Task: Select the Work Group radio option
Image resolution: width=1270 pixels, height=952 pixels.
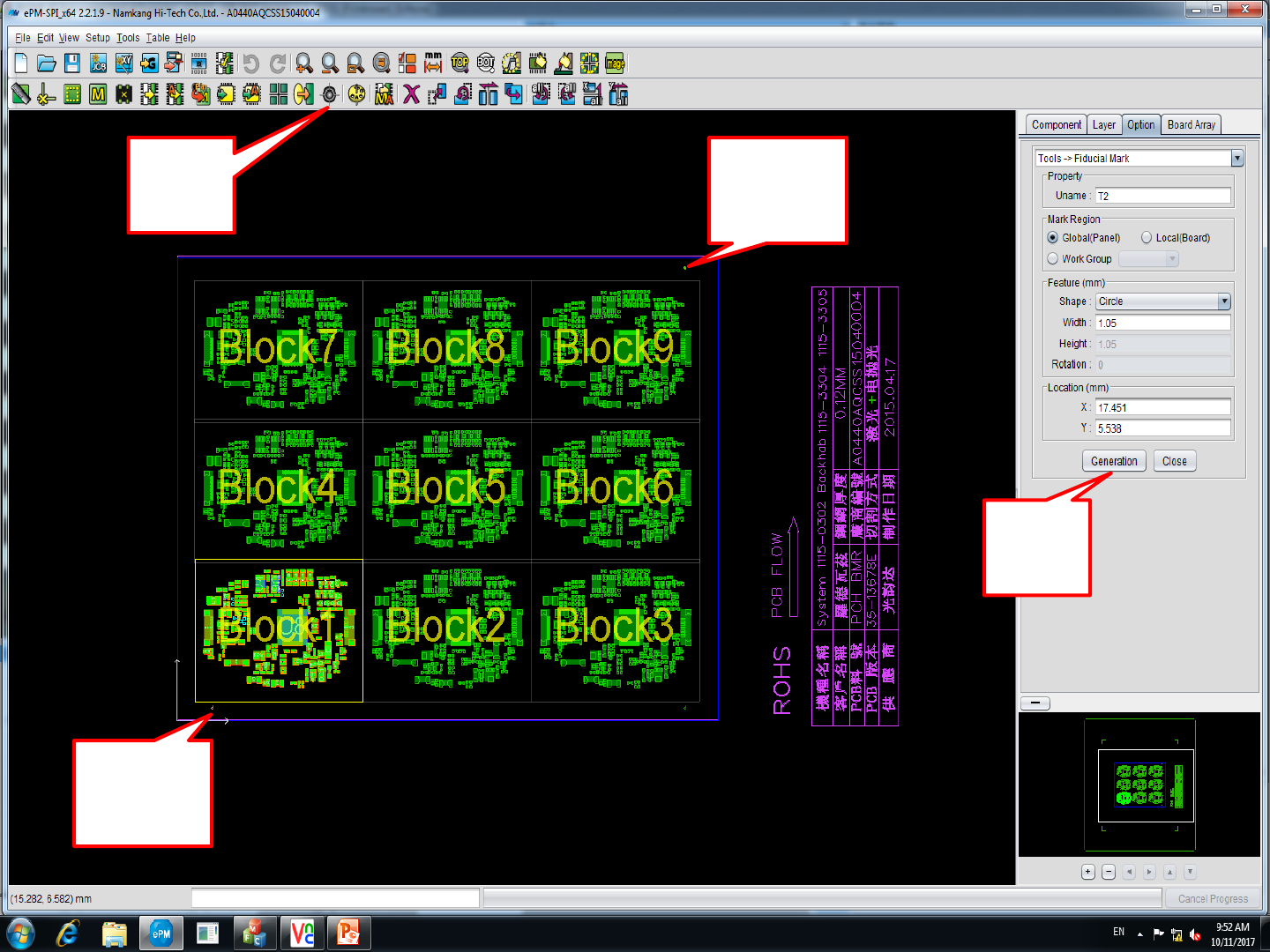Action: click(x=1052, y=259)
